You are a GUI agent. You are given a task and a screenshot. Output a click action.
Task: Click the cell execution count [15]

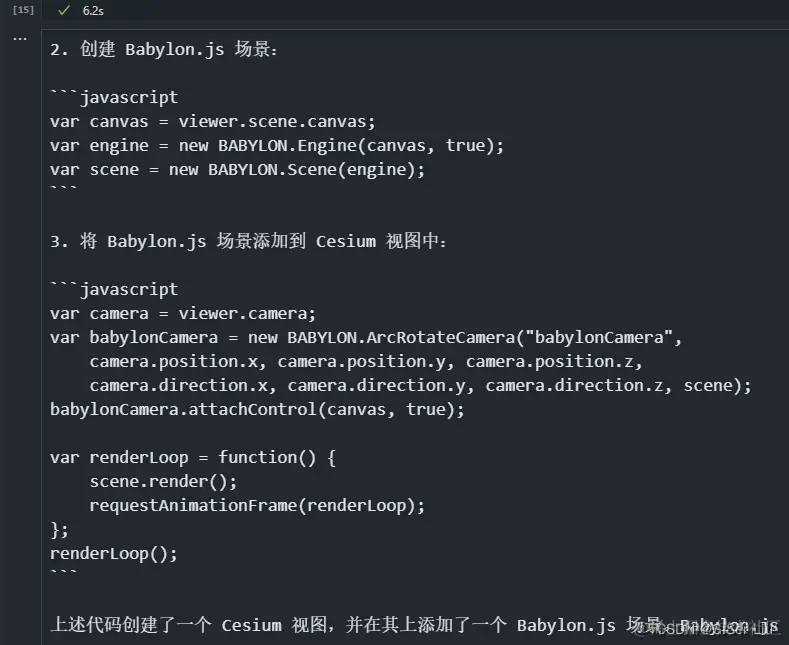(23, 10)
